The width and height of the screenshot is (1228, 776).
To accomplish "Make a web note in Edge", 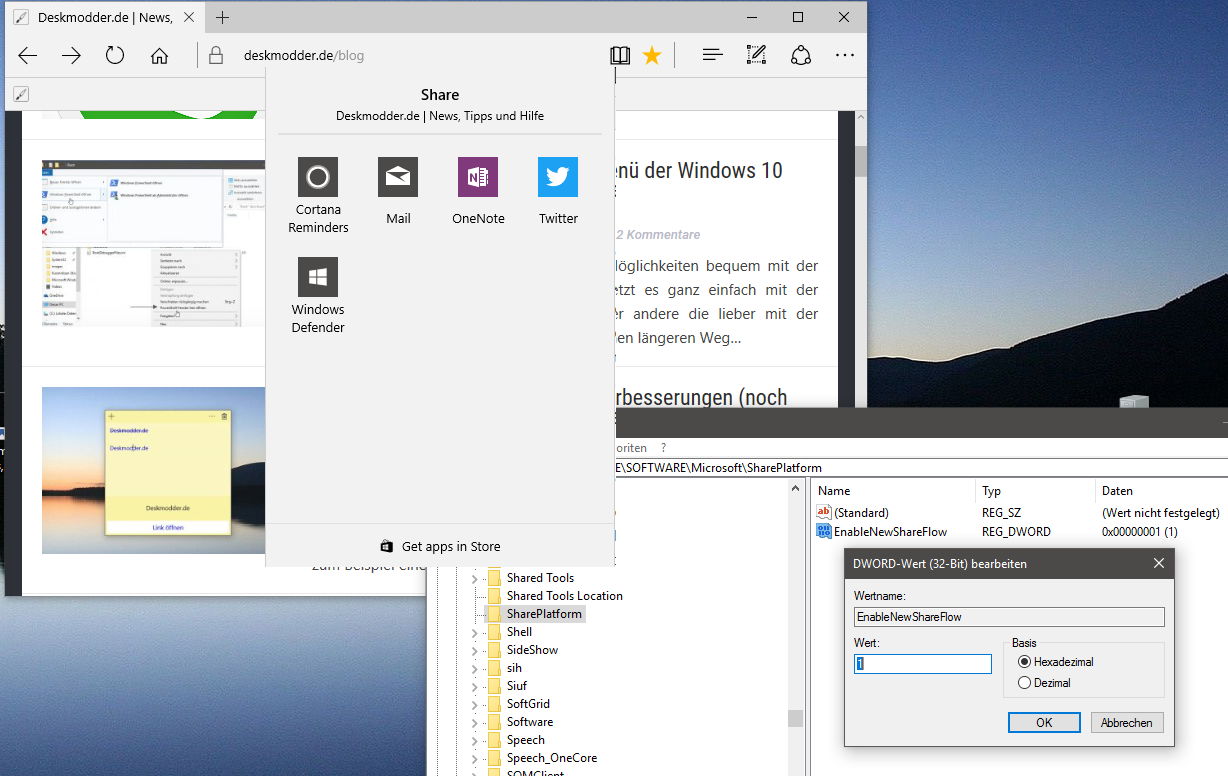I will coord(756,56).
